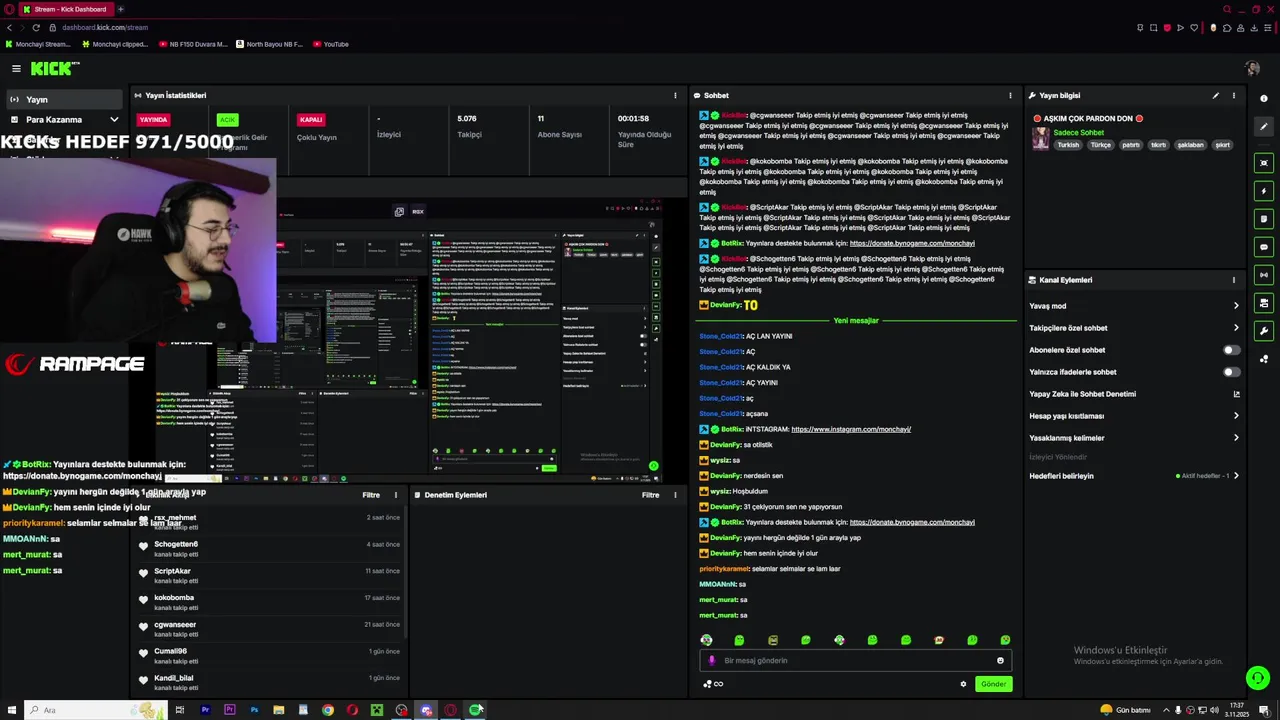Open Monchayi Stream bookmark
This screenshot has height=720, width=1280.
(x=38, y=44)
